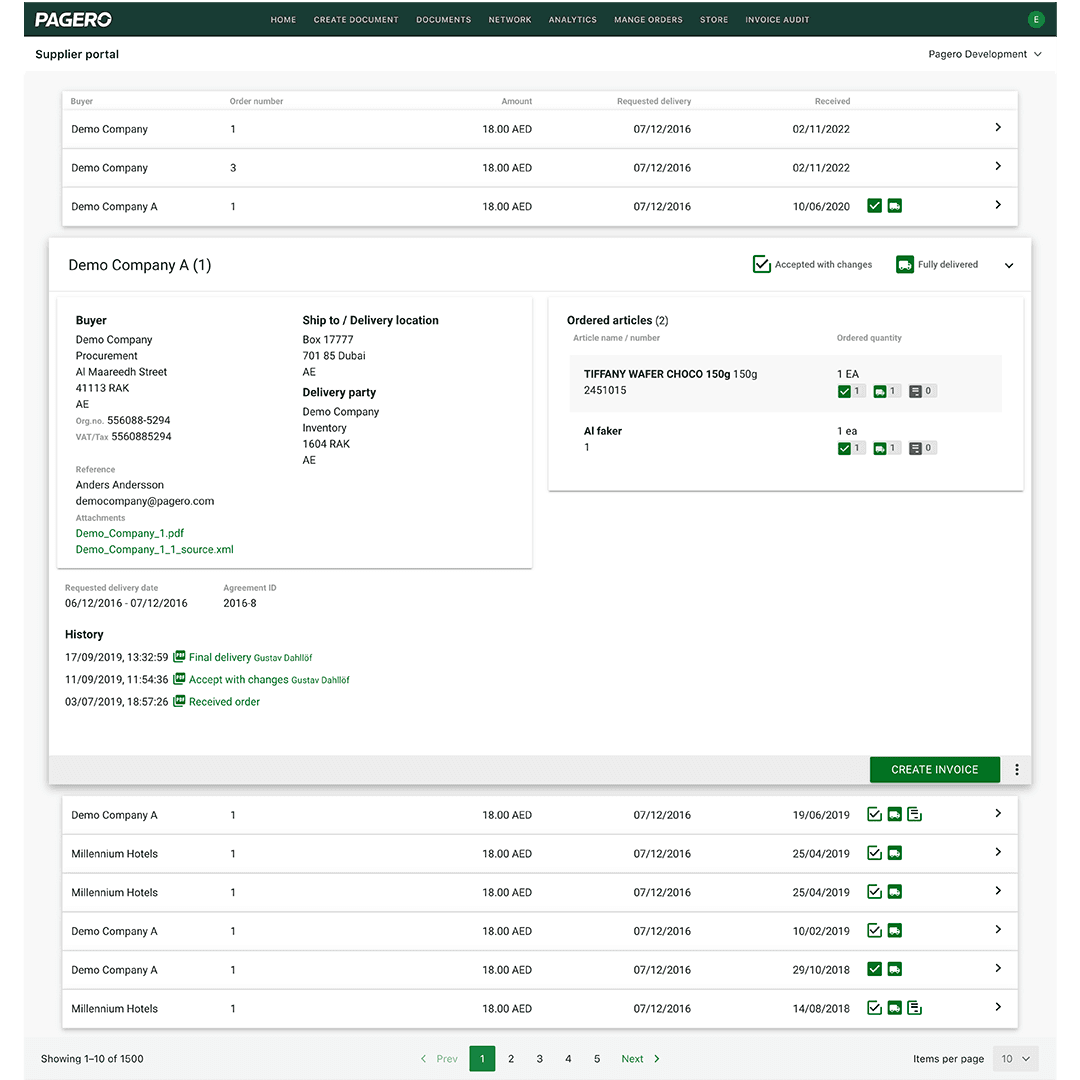1080x1080 pixels.
Task: Jump to page 4 of orders
Action: coord(568,1059)
